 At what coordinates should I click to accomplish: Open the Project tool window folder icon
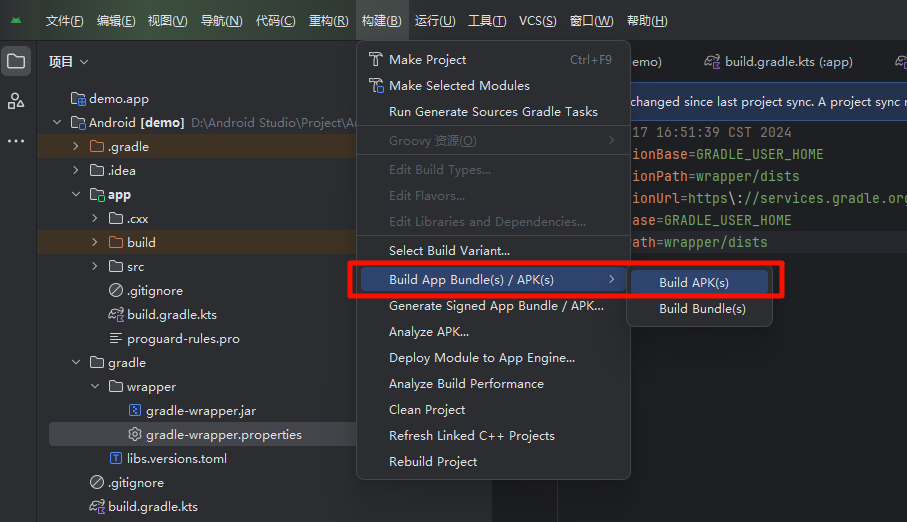[16, 62]
